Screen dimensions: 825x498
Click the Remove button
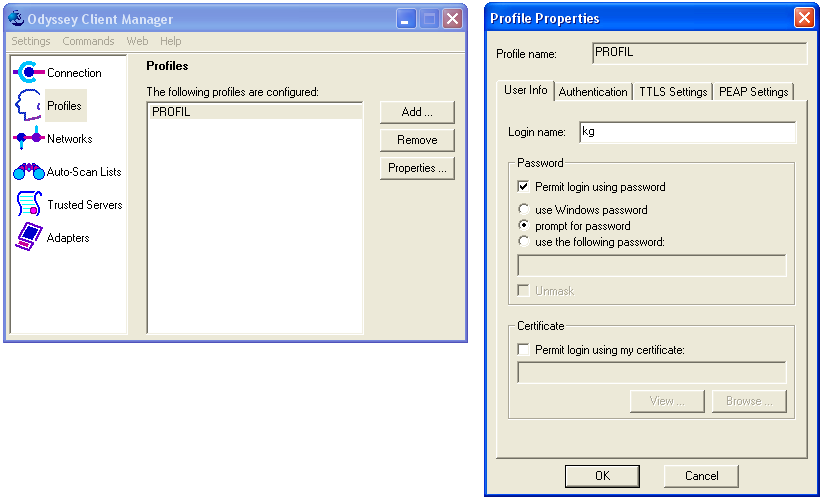click(x=417, y=140)
